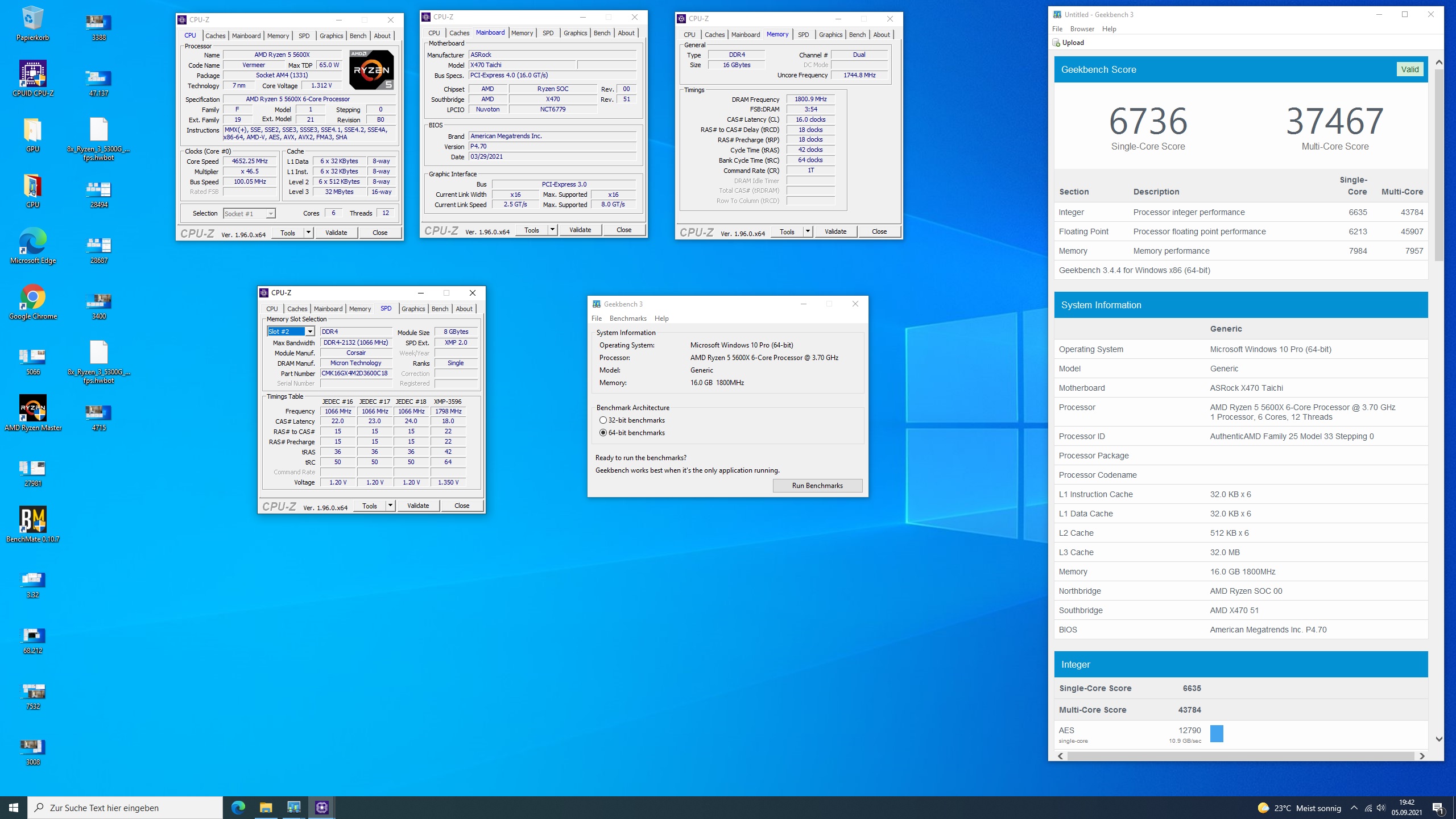Click the Windows Start button

click(x=14, y=808)
